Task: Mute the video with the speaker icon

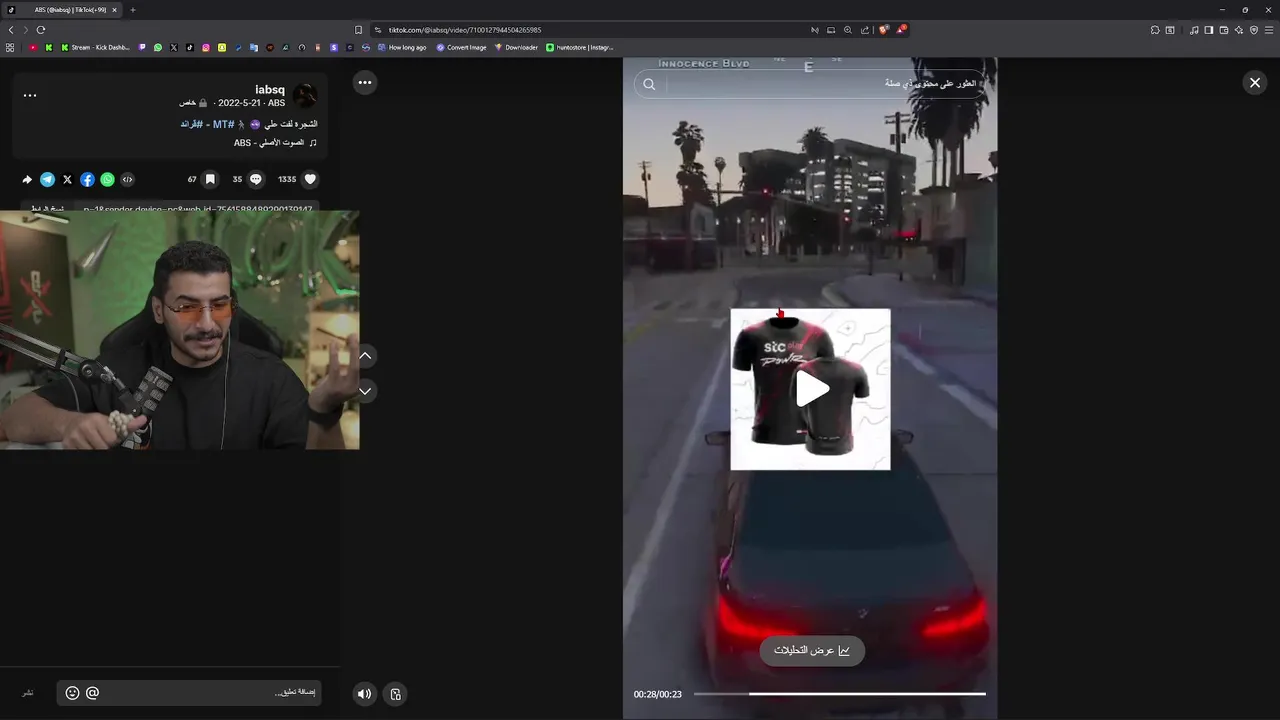Action: coord(365,693)
